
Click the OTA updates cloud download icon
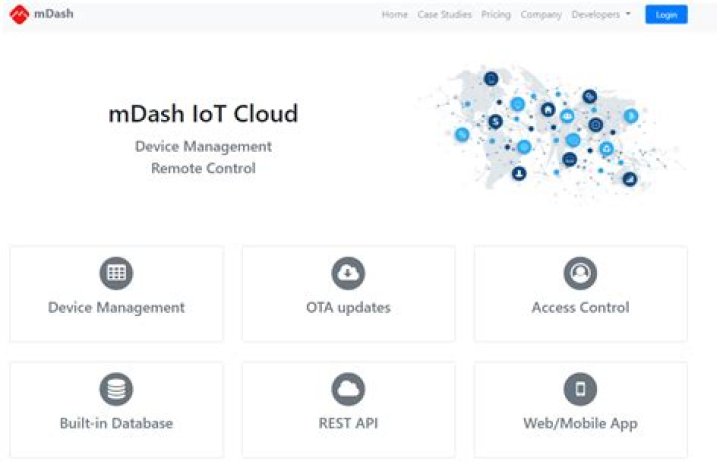(x=348, y=273)
